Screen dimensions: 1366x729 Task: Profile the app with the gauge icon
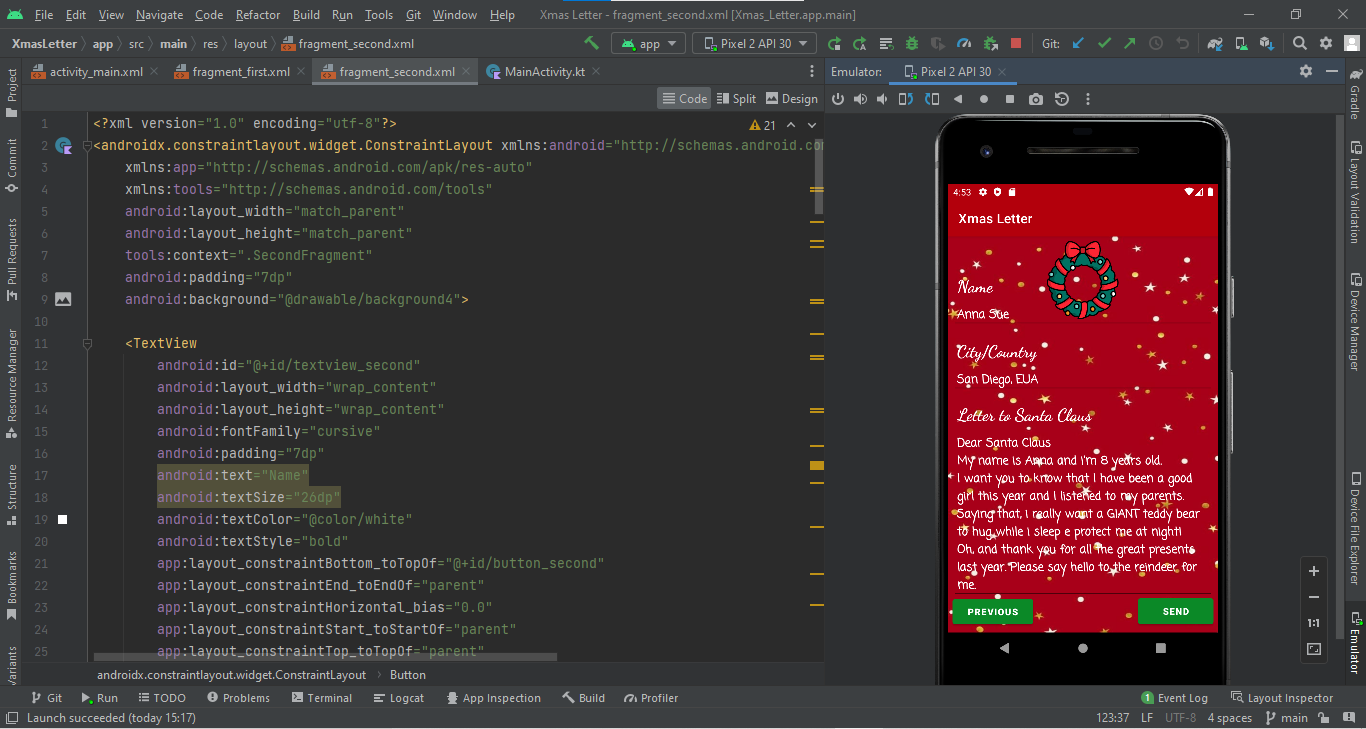[963, 43]
